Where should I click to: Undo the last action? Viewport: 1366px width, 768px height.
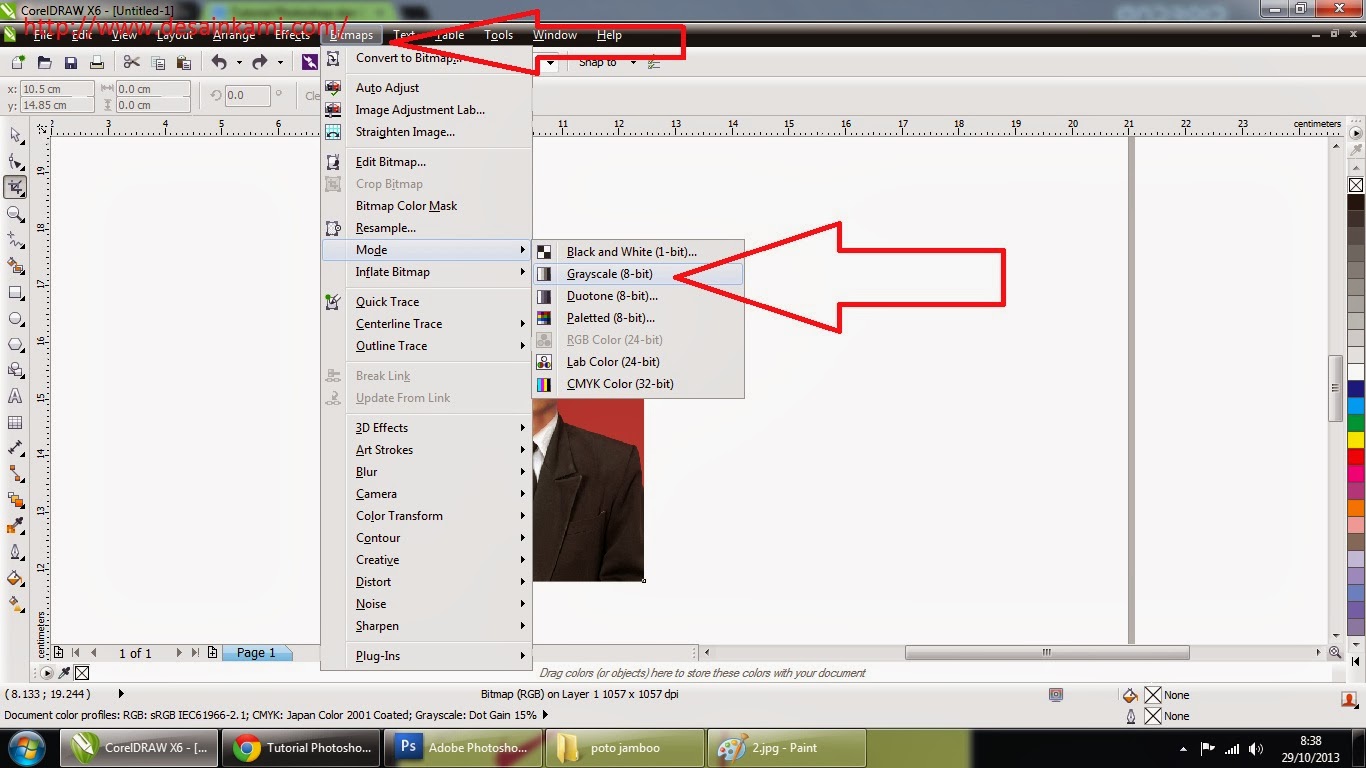pos(219,62)
